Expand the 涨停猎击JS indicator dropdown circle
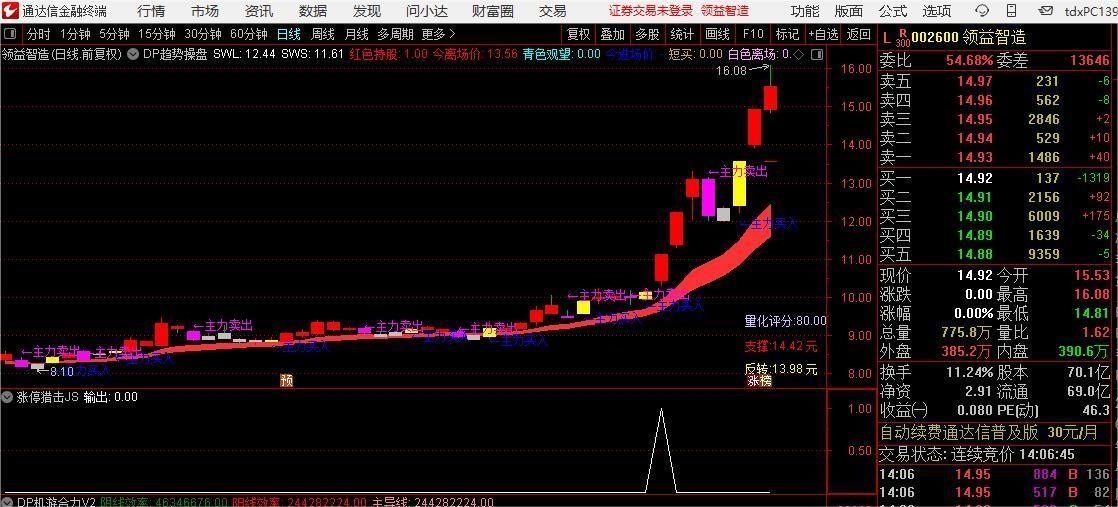1118x507 pixels. pyautogui.click(x=7, y=397)
